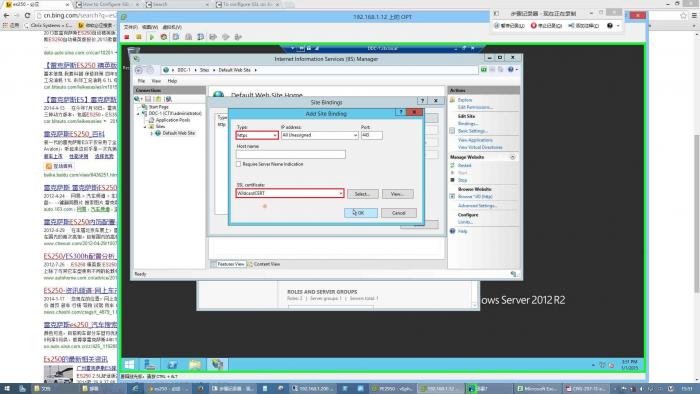The width and height of the screenshot is (700, 394).
Task: Click the forward arrow in IIS Manager
Action: click(x=150, y=70)
